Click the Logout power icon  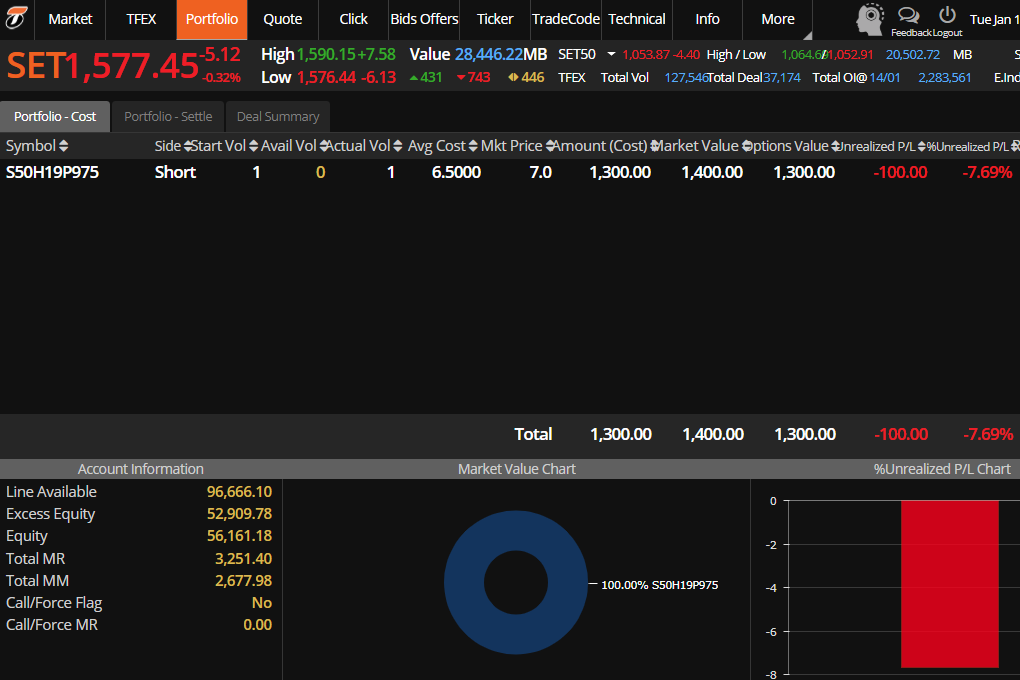pos(947,15)
